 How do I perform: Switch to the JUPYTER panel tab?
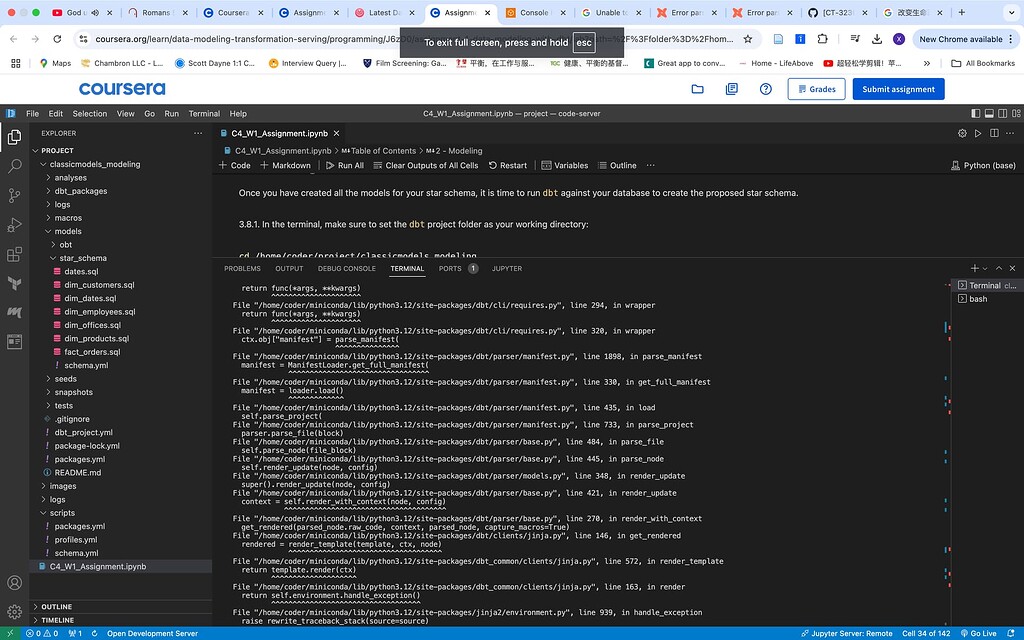(x=507, y=268)
